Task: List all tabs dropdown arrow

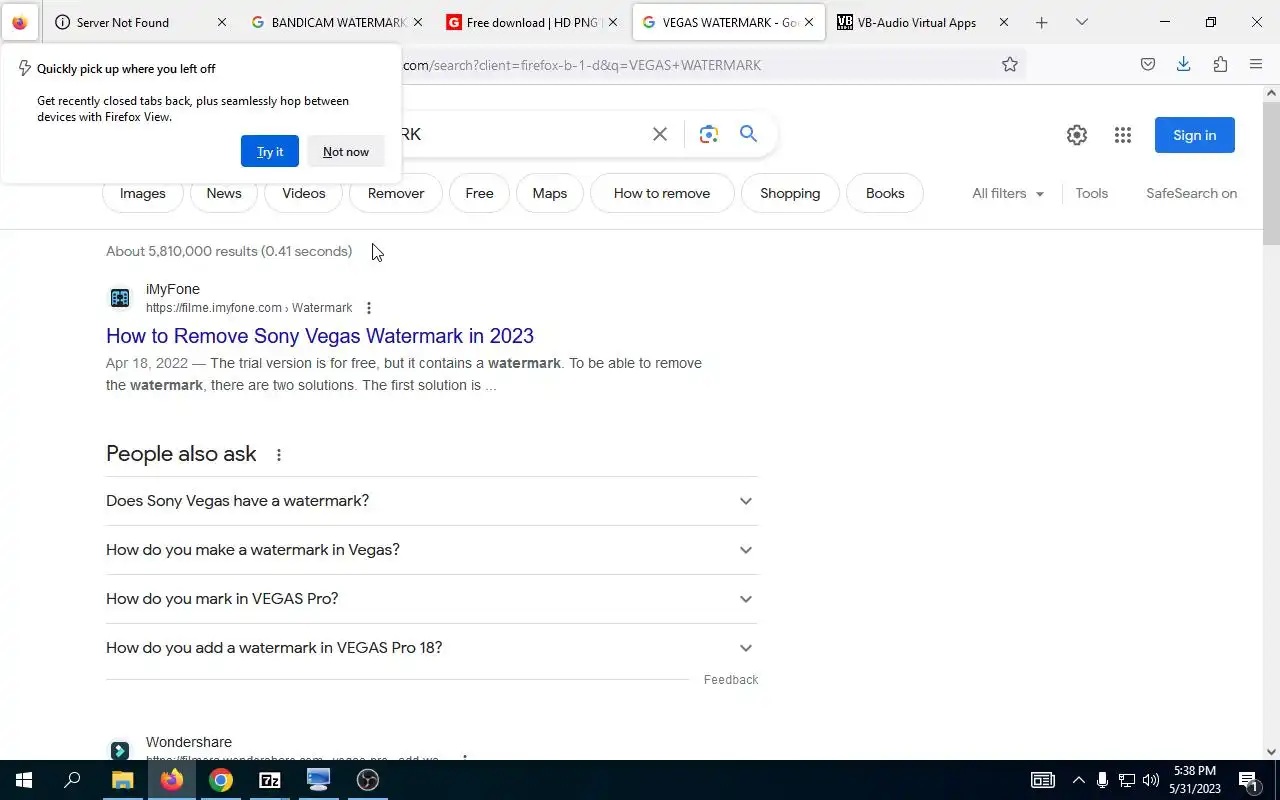Action: click(x=1081, y=22)
